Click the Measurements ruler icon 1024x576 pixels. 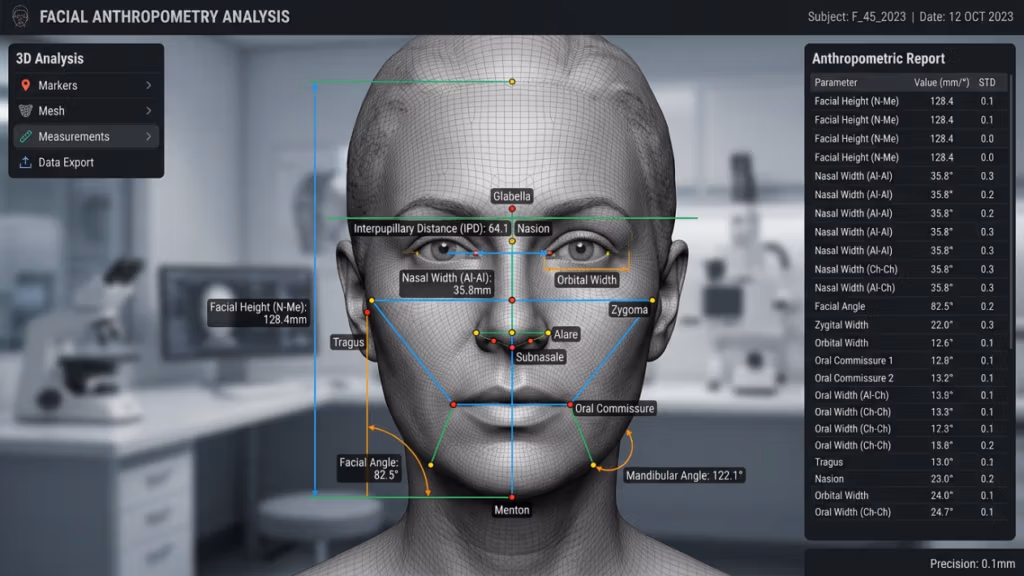(25, 136)
